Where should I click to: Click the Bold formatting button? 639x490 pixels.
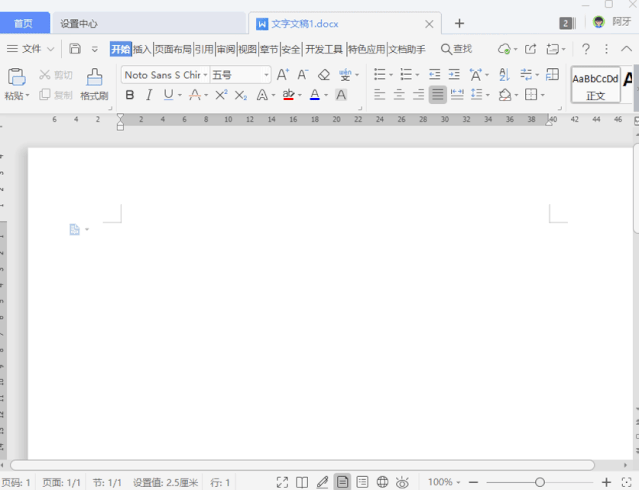(x=130, y=95)
